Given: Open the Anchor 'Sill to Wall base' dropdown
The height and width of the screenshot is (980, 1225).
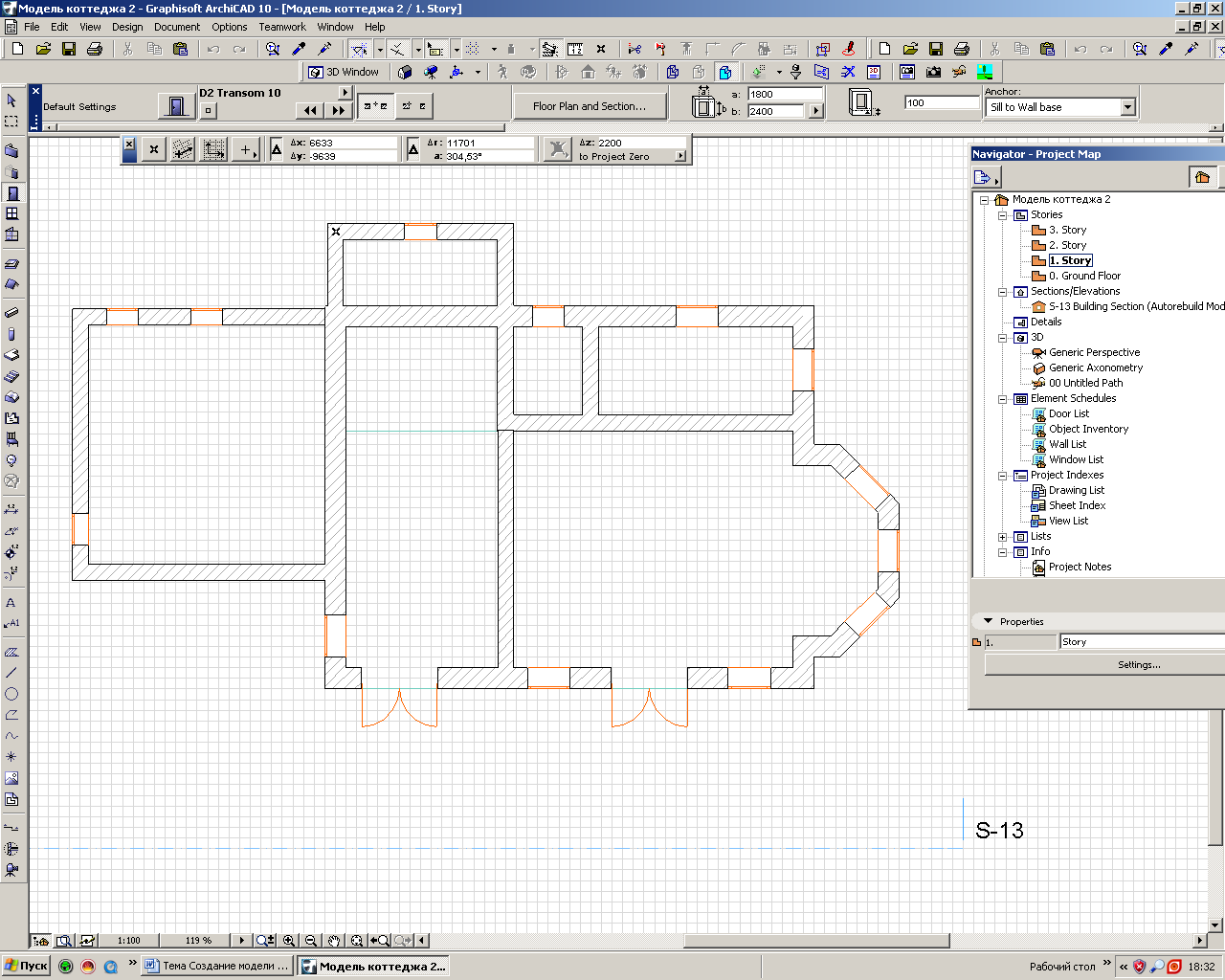Looking at the screenshot, I should pyautogui.click(x=1127, y=107).
